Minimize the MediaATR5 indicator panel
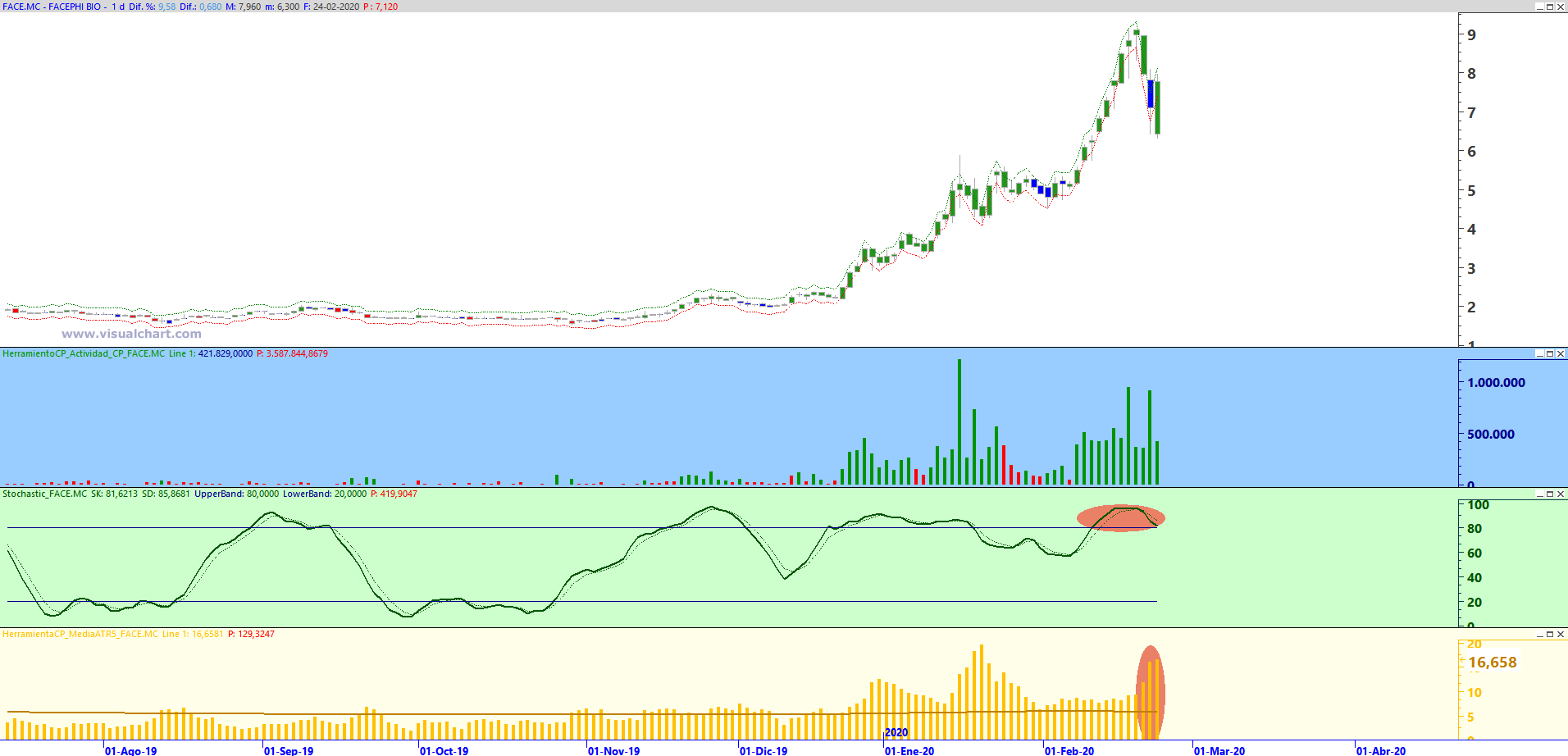This screenshot has width=1568, height=756. [x=1539, y=635]
